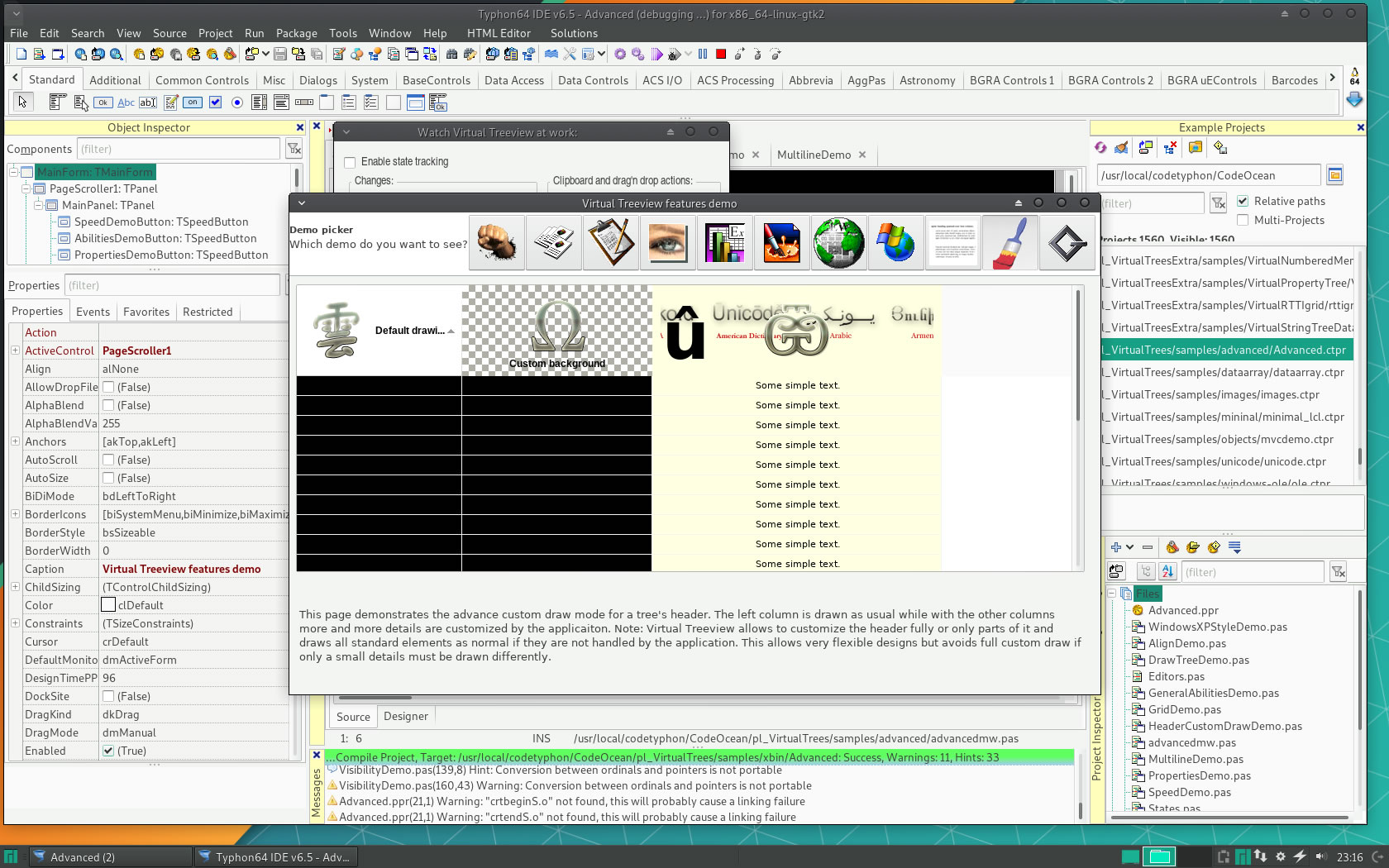The height and width of the screenshot is (868, 1389).
Task: Click the A-Z sort icon in Project Inspector
Action: pyautogui.click(x=1167, y=571)
